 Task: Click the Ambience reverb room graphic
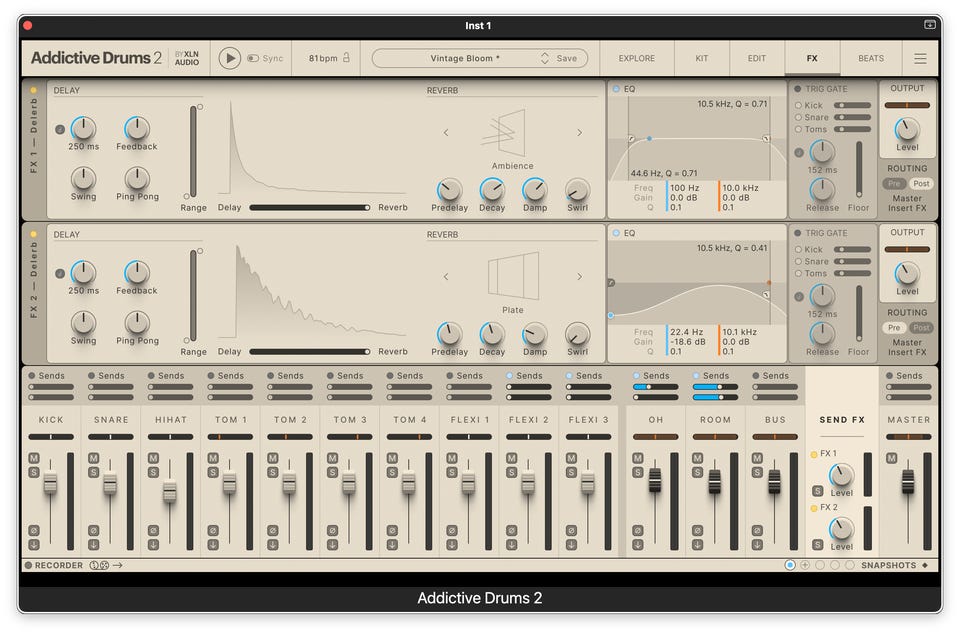(504, 133)
